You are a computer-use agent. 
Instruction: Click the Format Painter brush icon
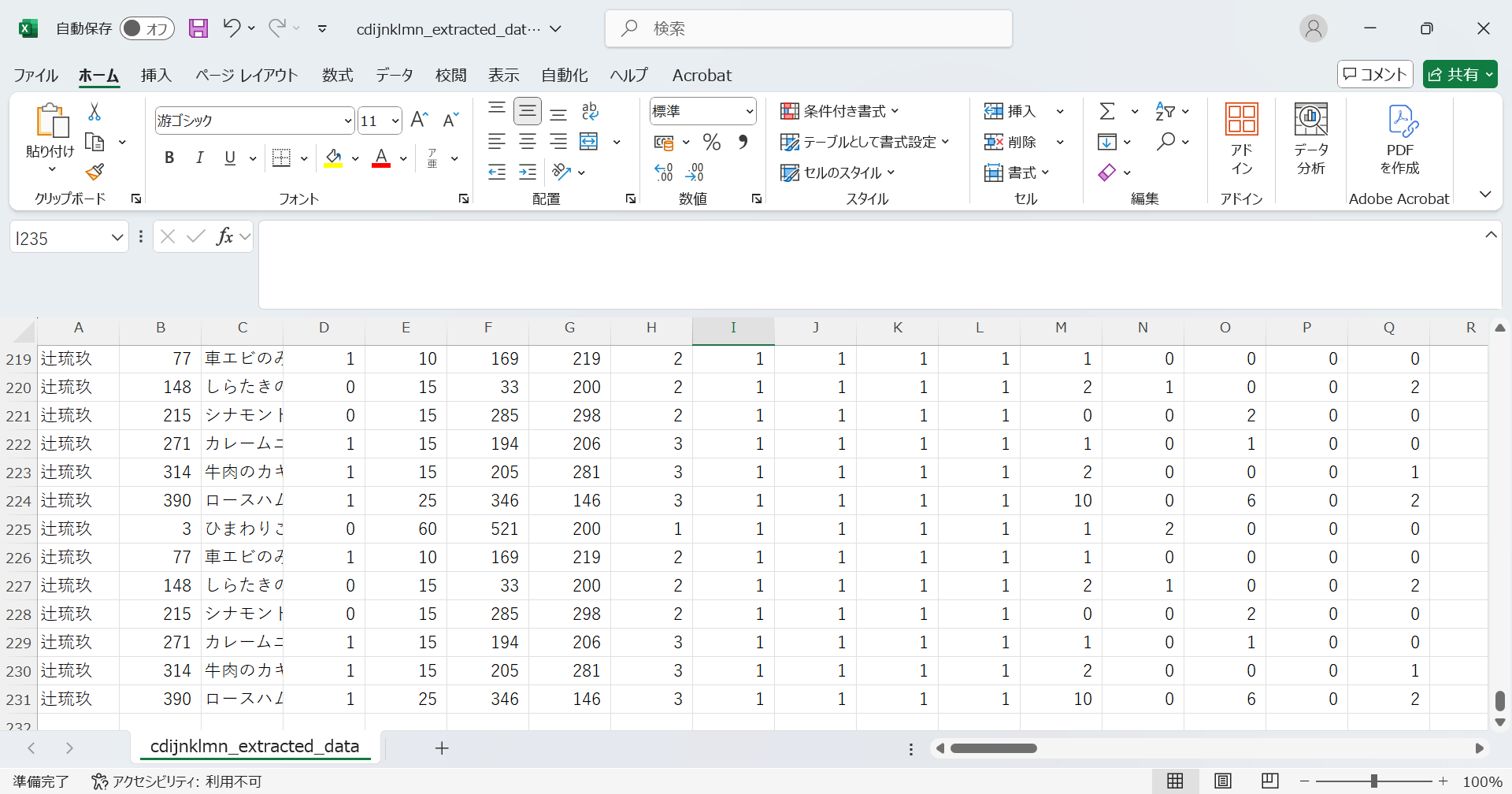pyautogui.click(x=95, y=172)
